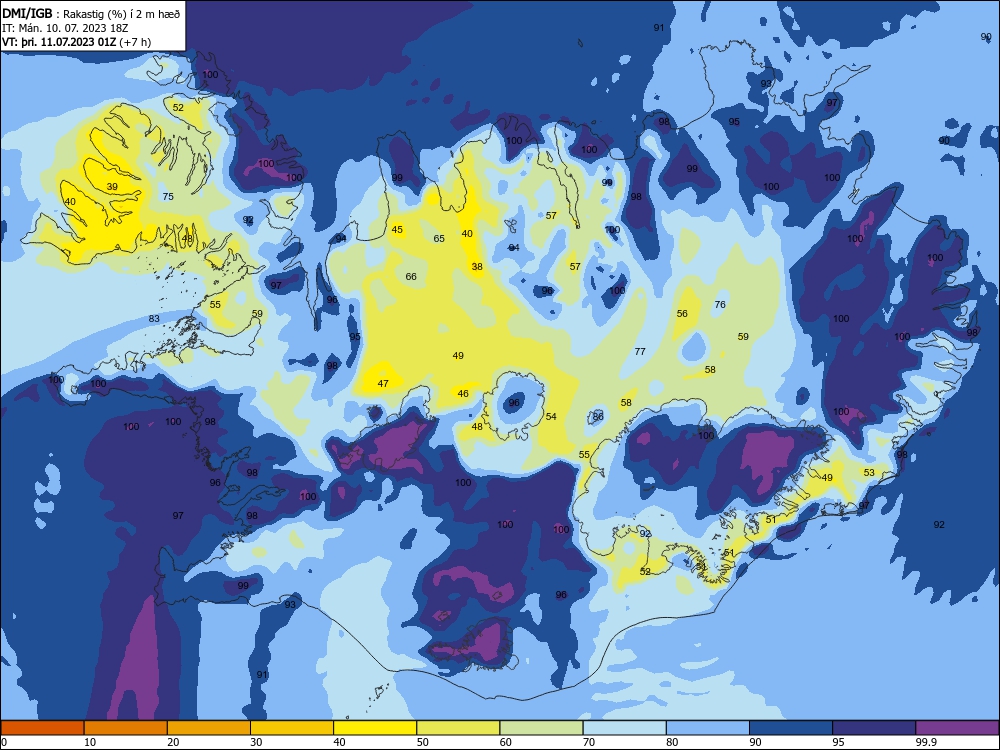1000x750 pixels.
Task: Click the legend tick label '99.9'
Action: pyautogui.click(x=925, y=742)
